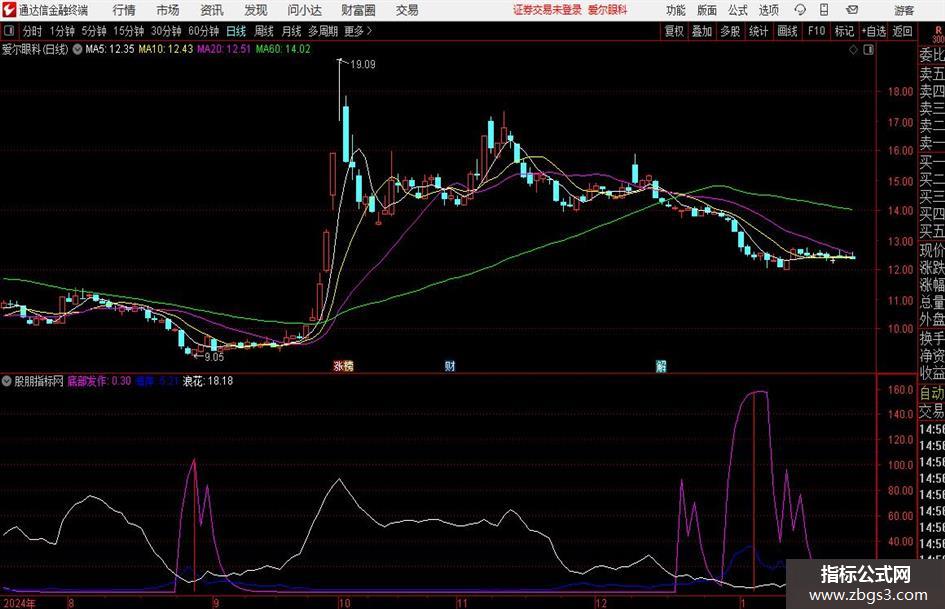Image resolution: width=945 pixels, height=609 pixels.
Task: Click the 浪花: 18.18 indicator label
Action: click(208, 381)
